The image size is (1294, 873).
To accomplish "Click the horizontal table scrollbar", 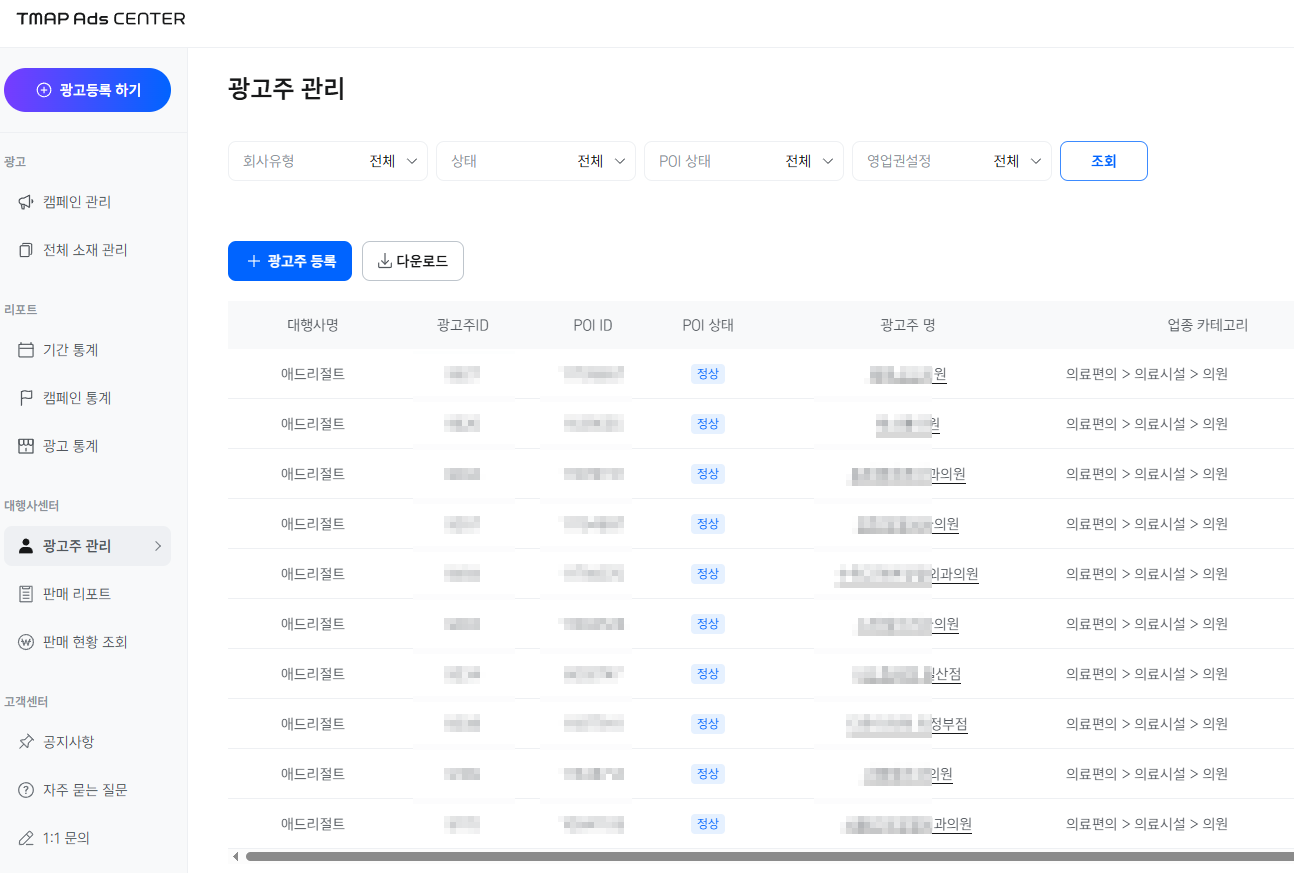I will point(770,856).
